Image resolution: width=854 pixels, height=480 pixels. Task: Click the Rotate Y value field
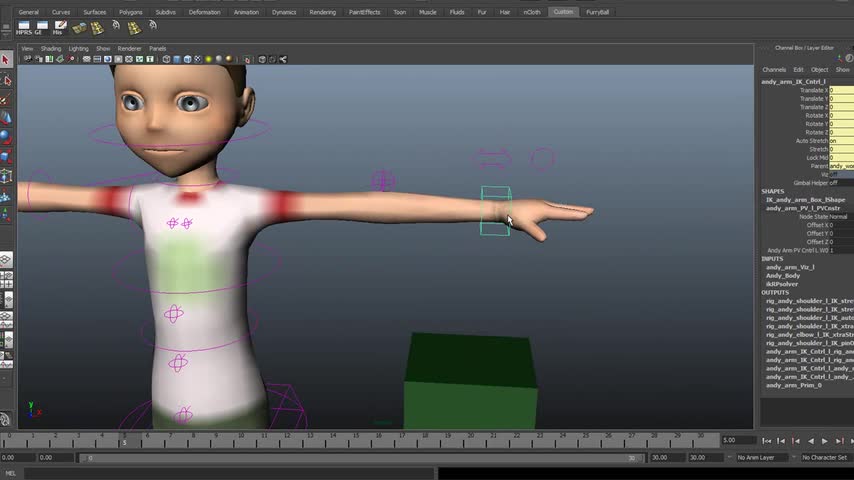[841, 124]
